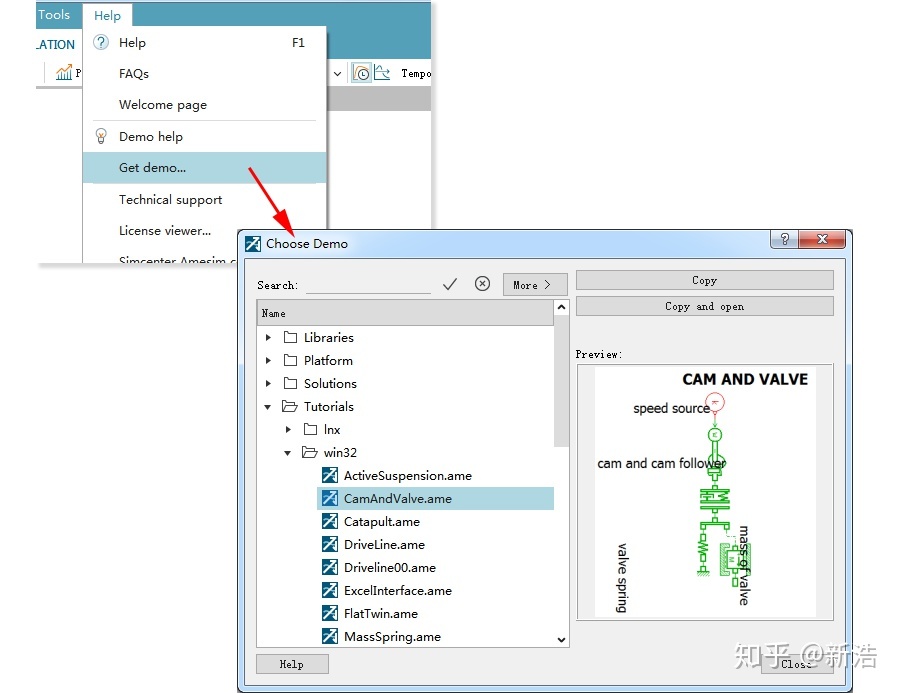
Task: Click the Platform folder icon
Action: [x=290, y=360]
